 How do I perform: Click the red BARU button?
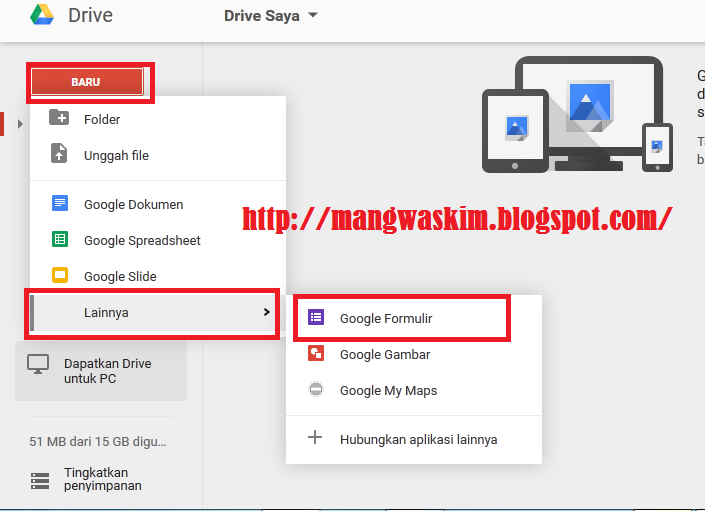[x=87, y=82]
